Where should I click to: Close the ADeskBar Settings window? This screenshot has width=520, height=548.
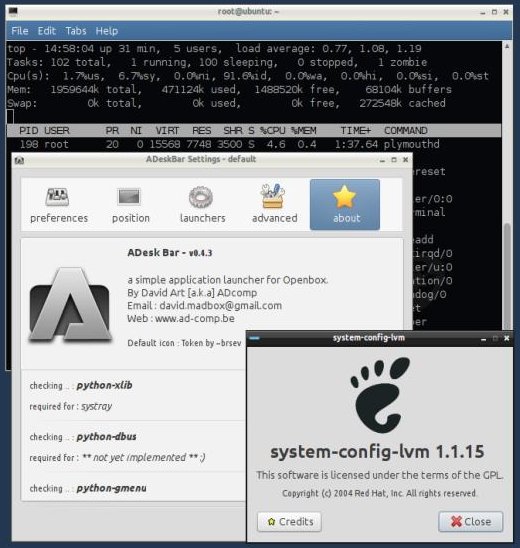[x=405, y=160]
